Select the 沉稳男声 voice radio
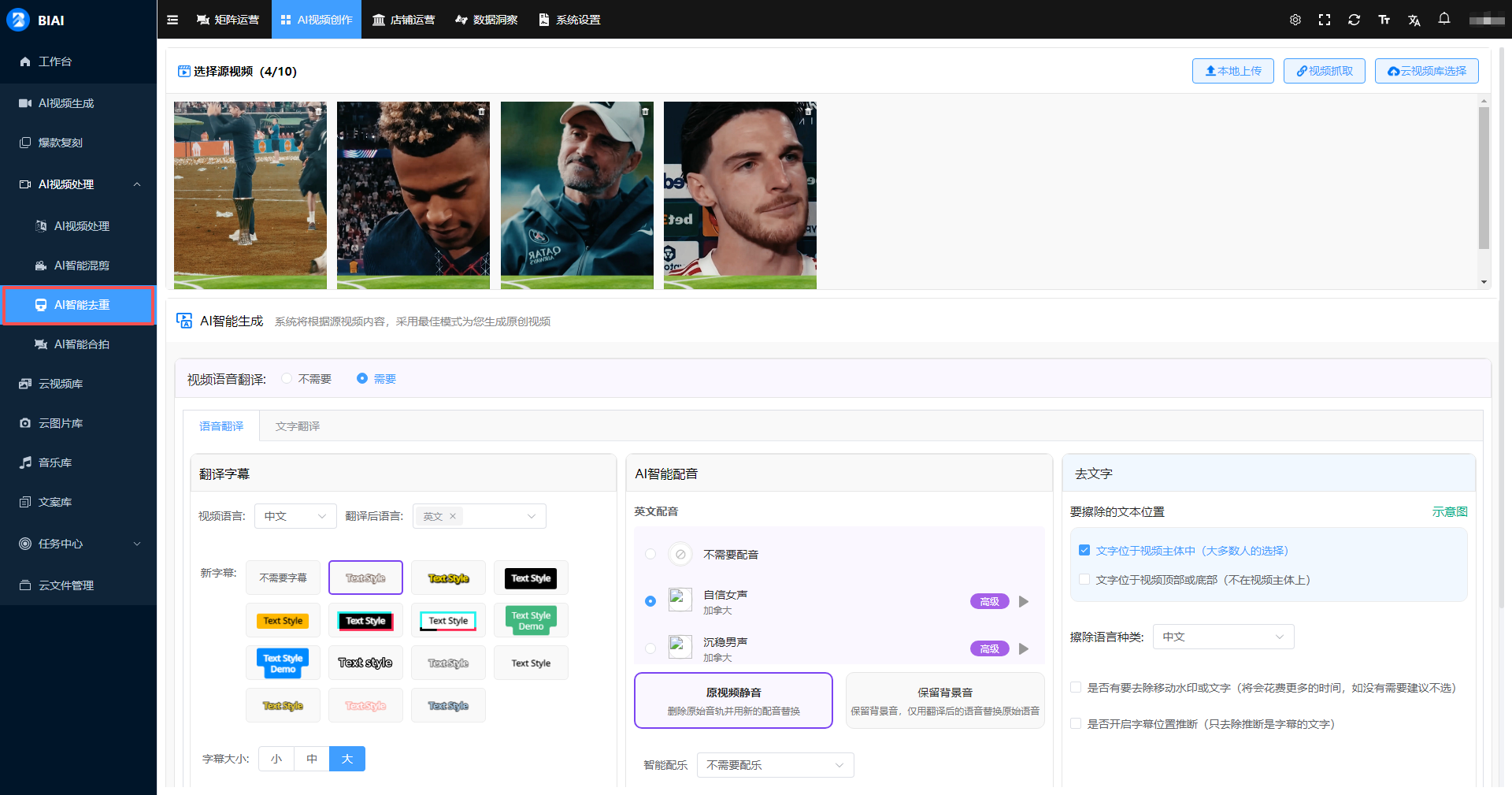 pos(650,649)
